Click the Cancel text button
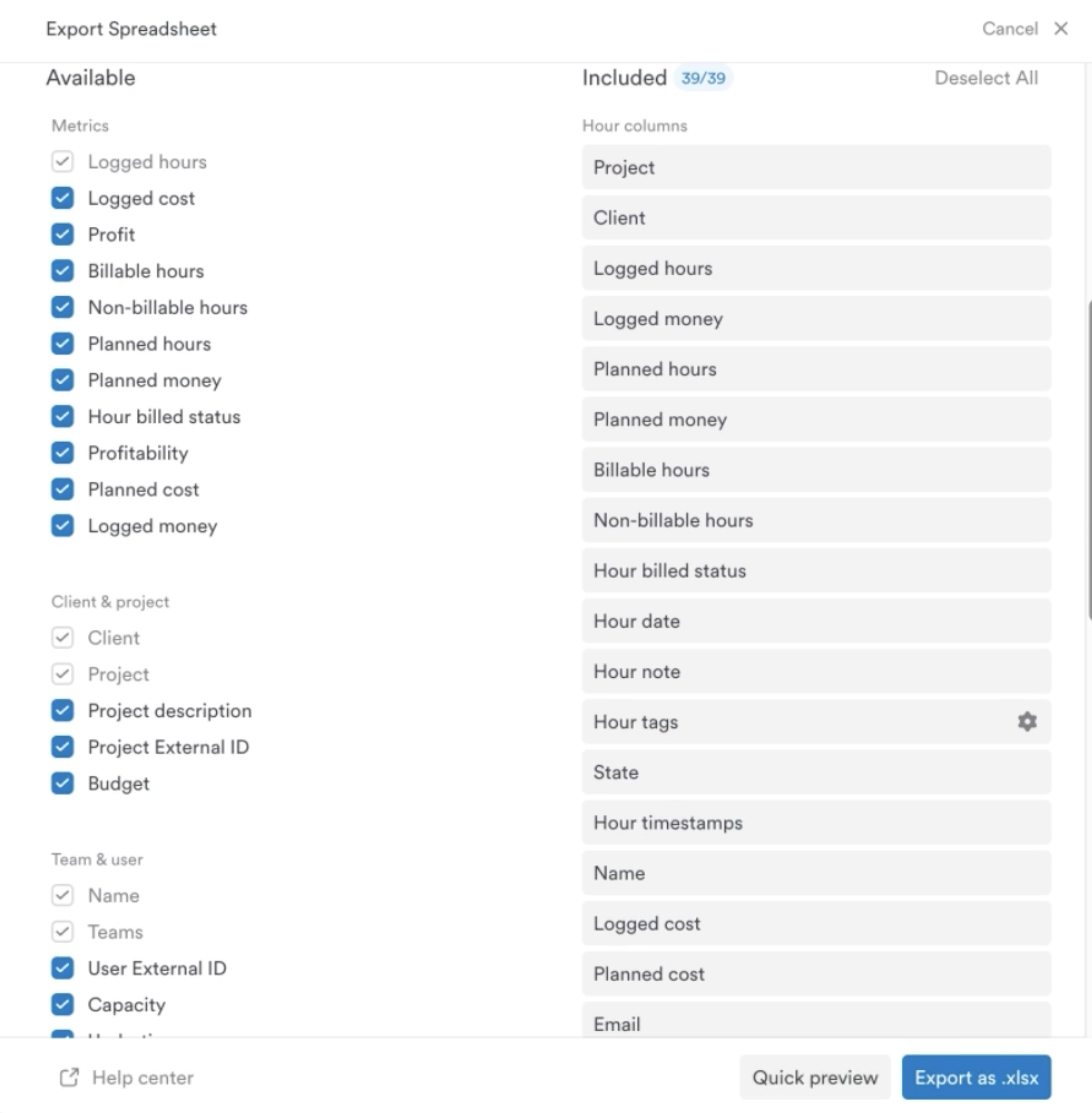This screenshot has width=1092, height=1113. pos(1009,28)
